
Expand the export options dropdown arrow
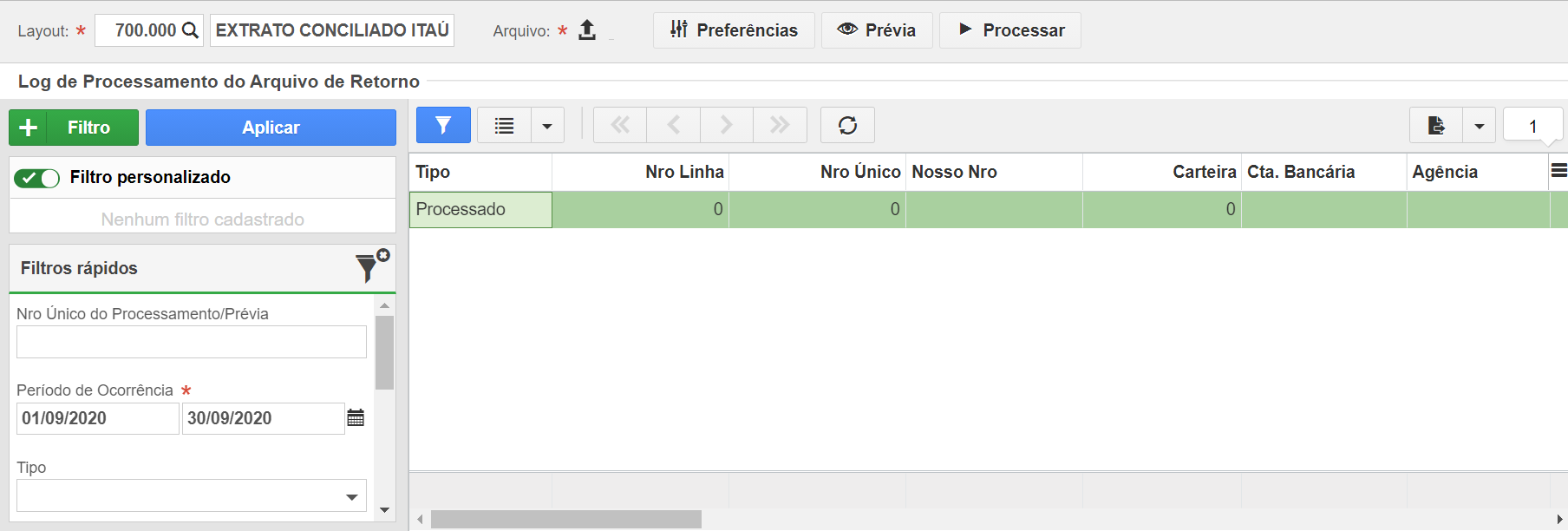coord(1480,126)
